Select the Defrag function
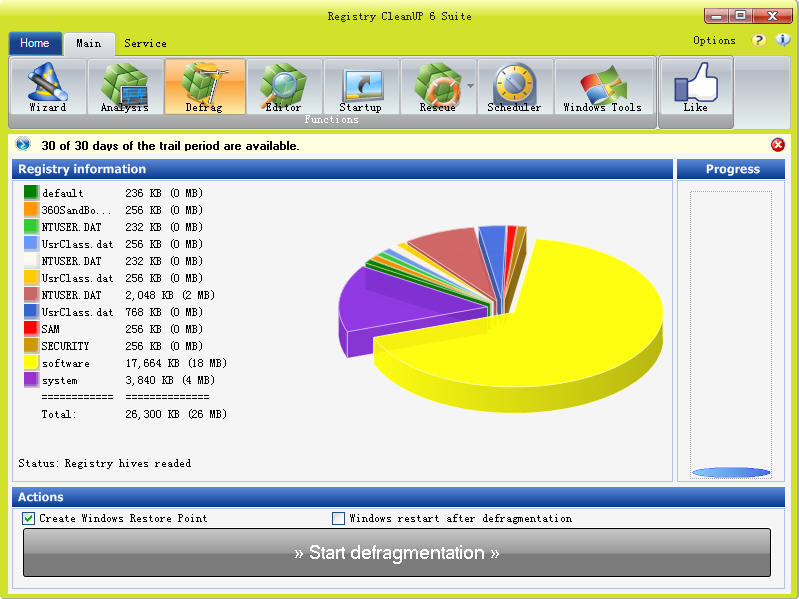This screenshot has width=799, height=599. pos(205,87)
